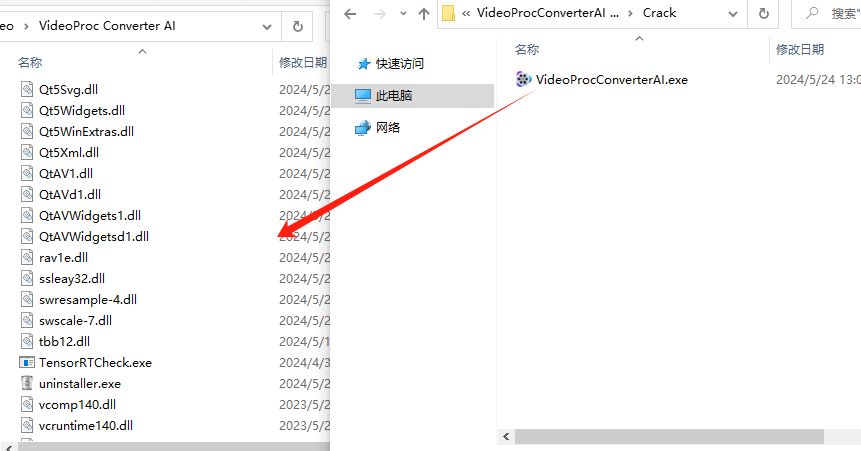
Task: Select the Qt5Widgets.dll file icon
Action: [x=27, y=110]
